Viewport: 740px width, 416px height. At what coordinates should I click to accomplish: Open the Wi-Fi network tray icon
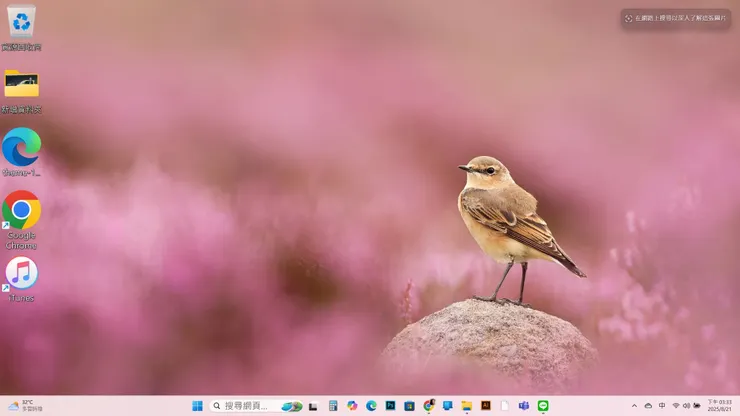click(676, 406)
